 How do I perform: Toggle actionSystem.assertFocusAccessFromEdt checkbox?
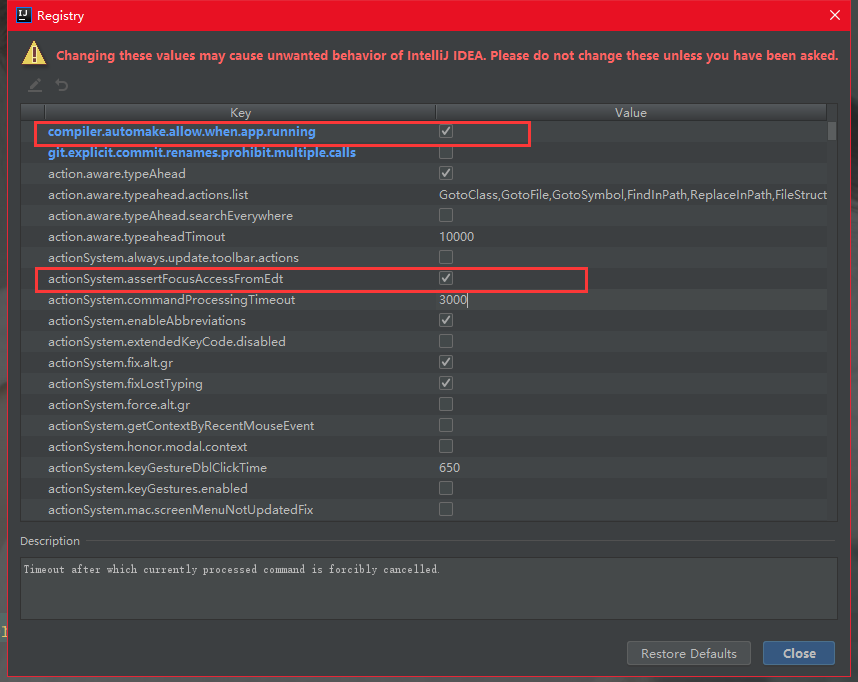click(x=446, y=278)
